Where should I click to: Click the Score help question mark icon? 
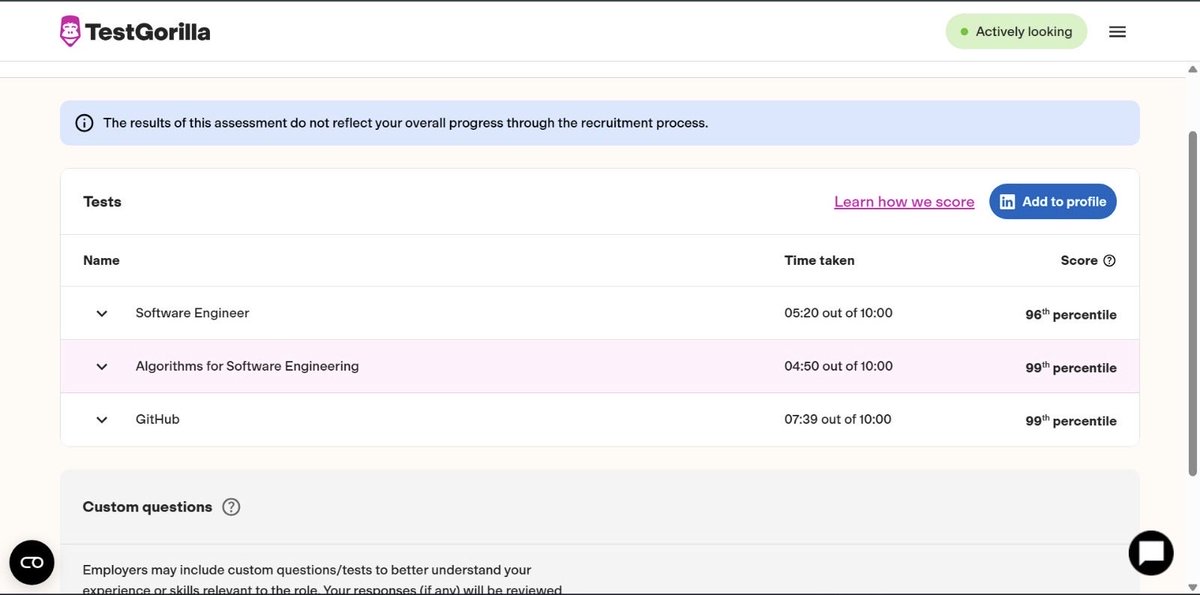pyautogui.click(x=1109, y=261)
